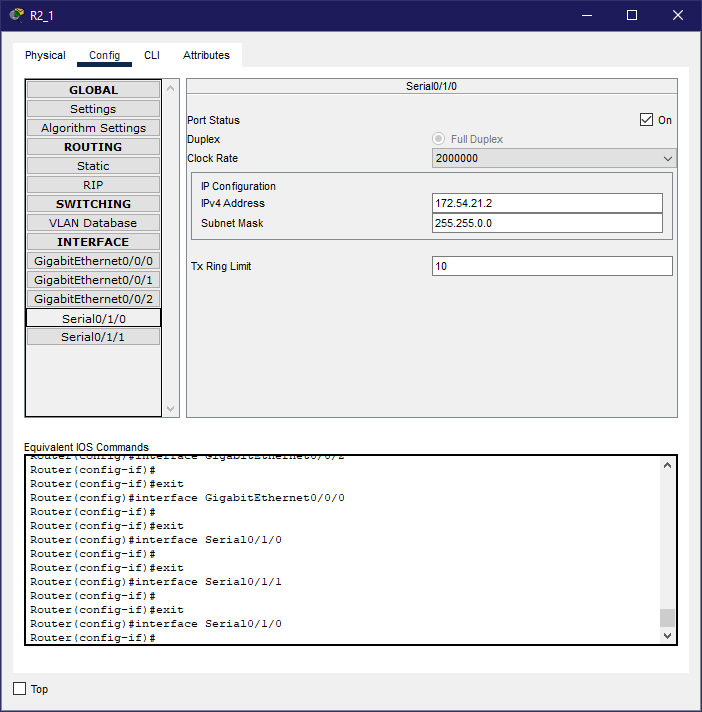Select GigabitEthernet0/0/2 interface

point(93,299)
